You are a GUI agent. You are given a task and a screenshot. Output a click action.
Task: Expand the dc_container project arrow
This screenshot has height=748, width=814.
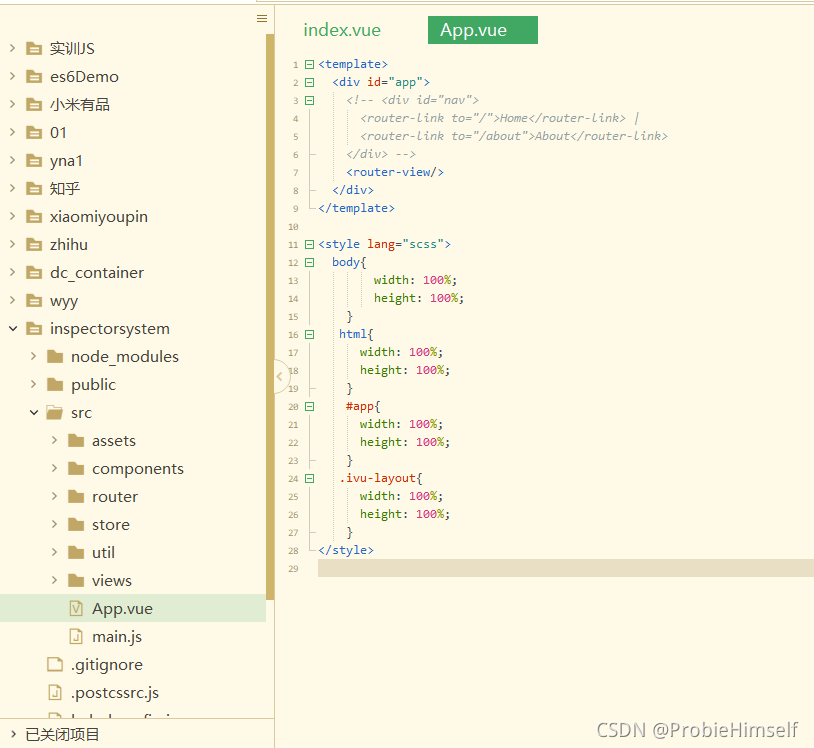point(12,273)
